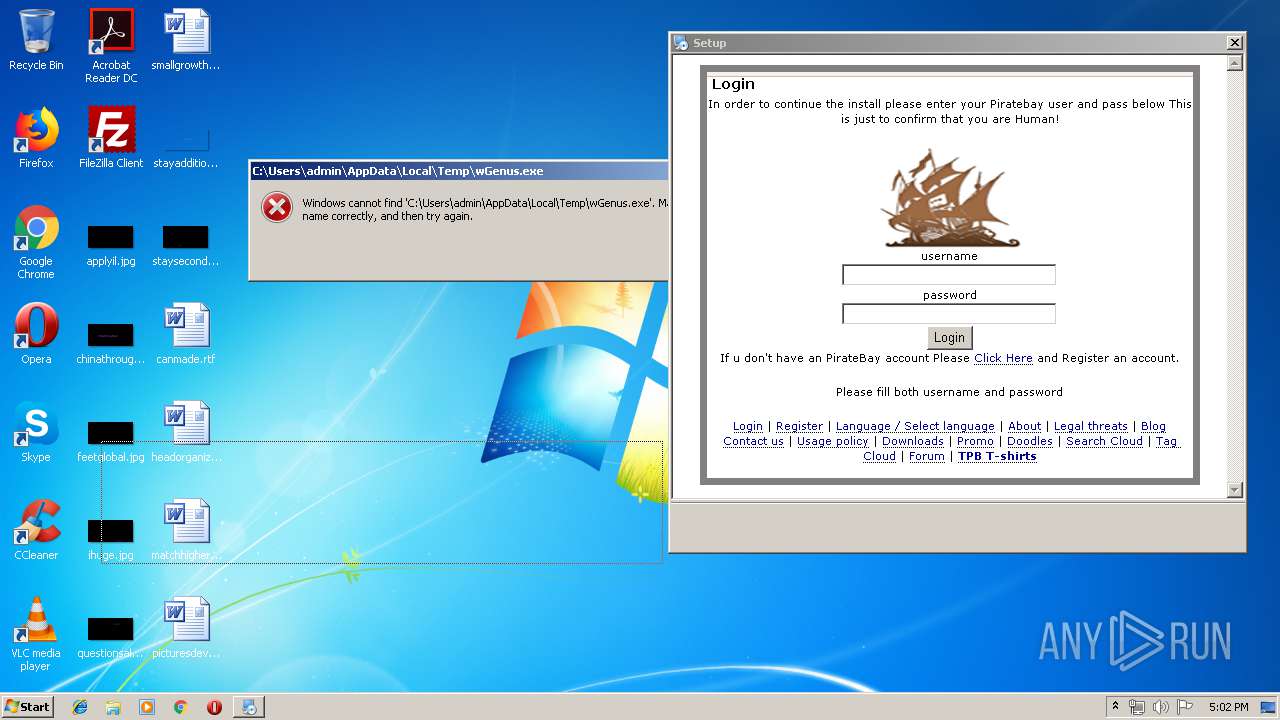
Task: Click the Register footer link
Action: pyautogui.click(x=800, y=426)
